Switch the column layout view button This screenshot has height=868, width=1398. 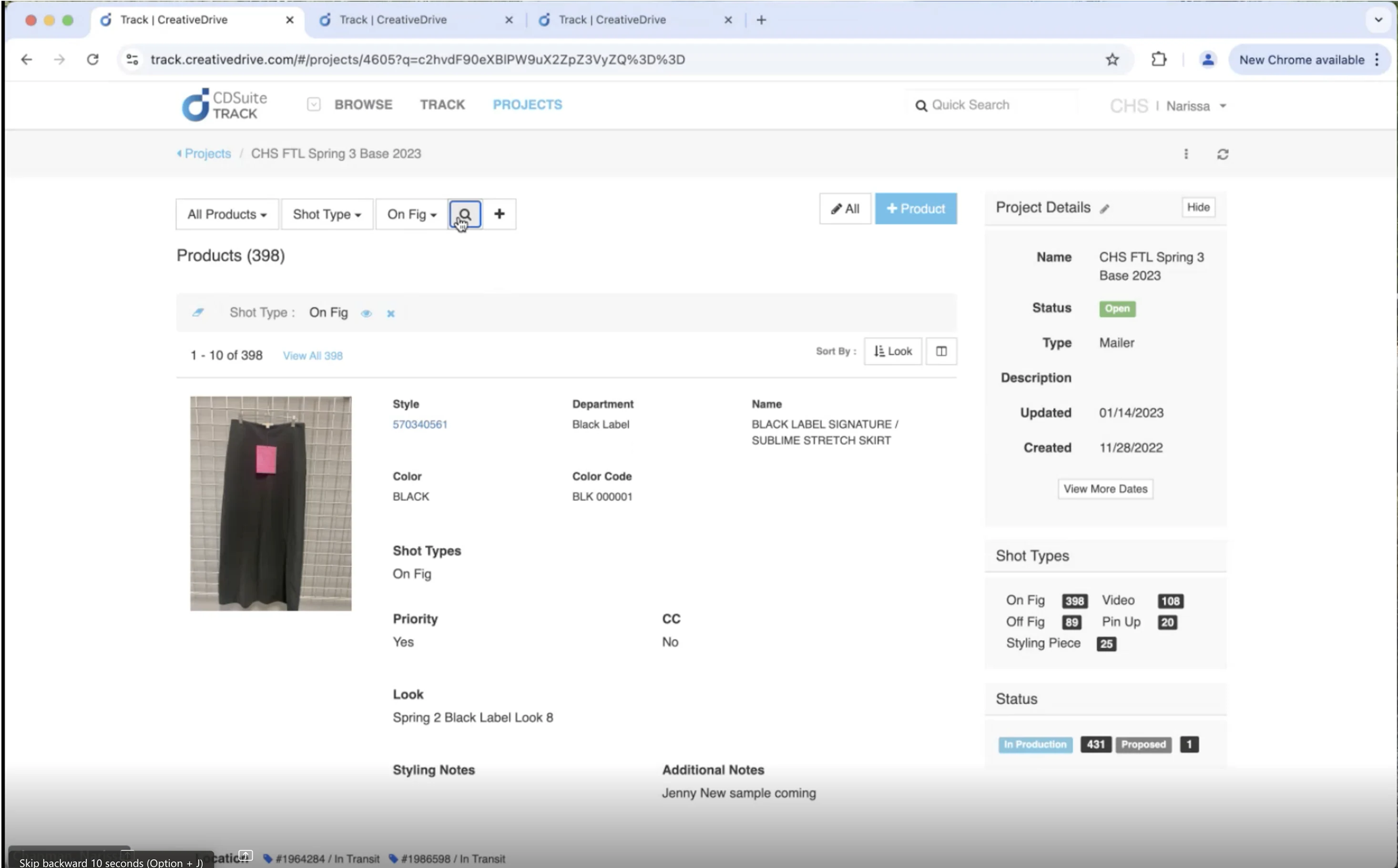click(941, 351)
